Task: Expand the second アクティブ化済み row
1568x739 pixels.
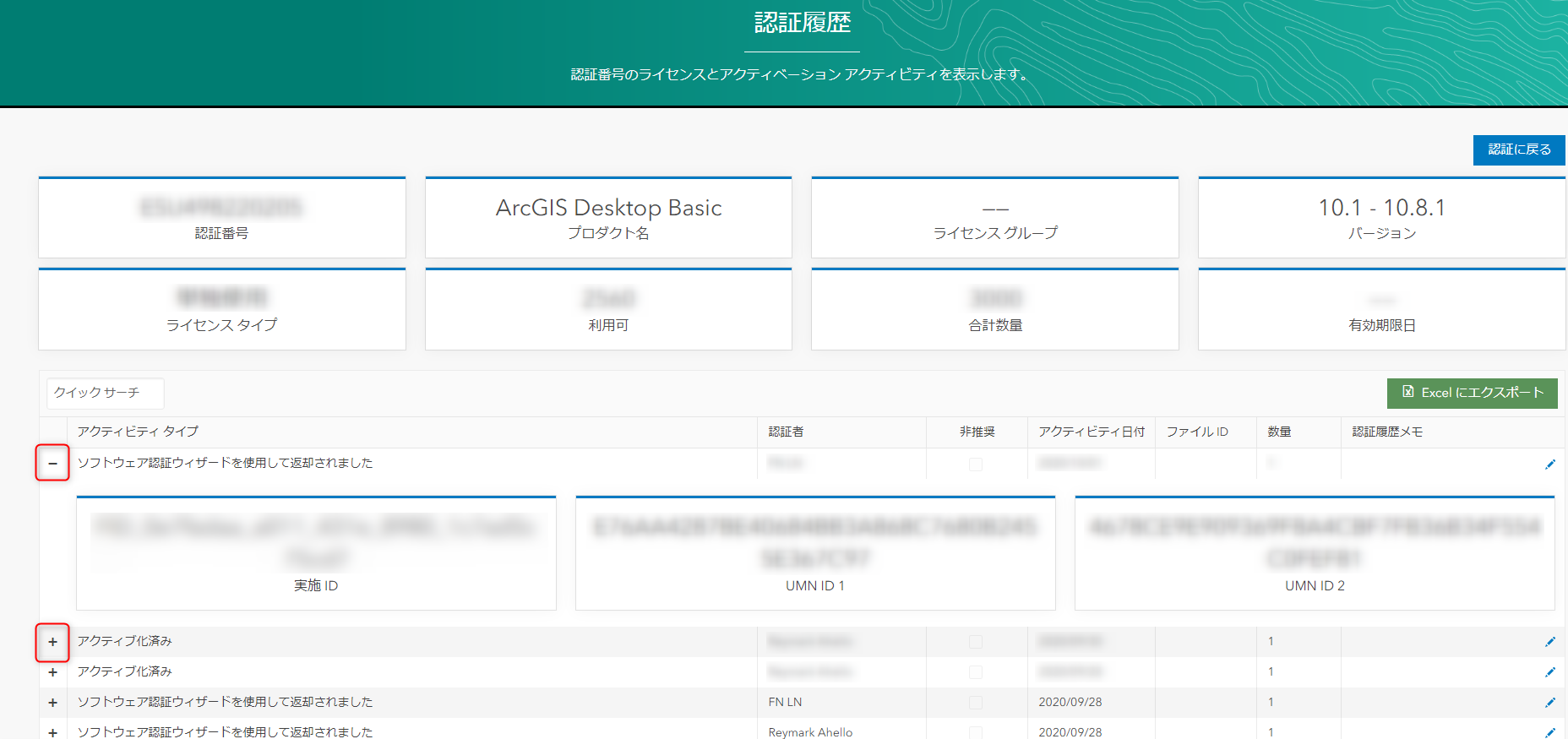Action: pyautogui.click(x=52, y=672)
